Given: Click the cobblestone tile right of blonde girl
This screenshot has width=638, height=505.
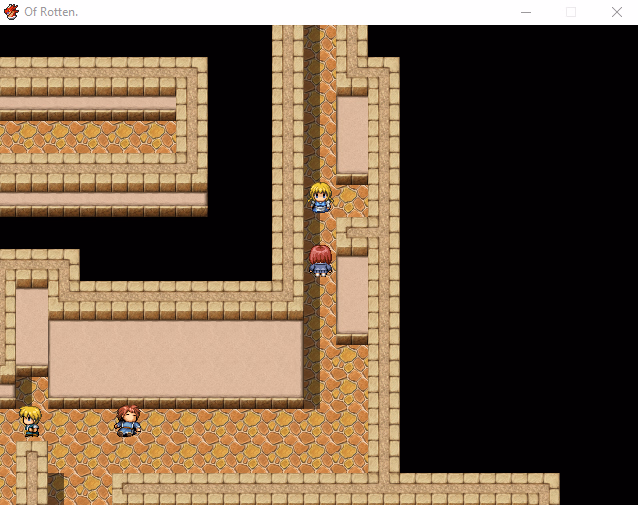Looking at the screenshot, I should click(x=352, y=201).
